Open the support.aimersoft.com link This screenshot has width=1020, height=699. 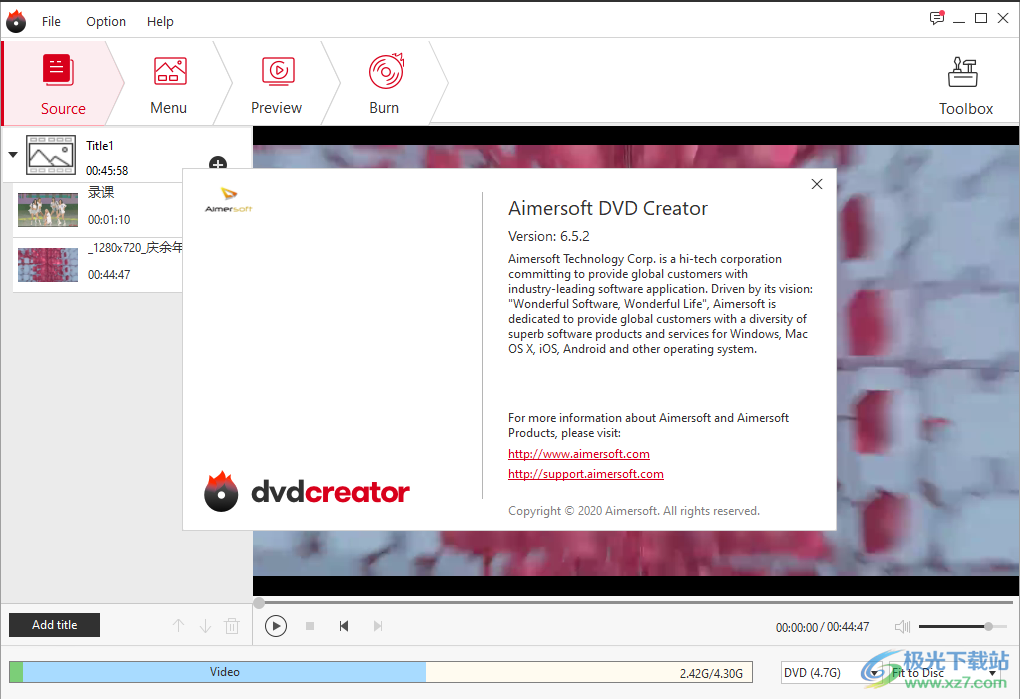(x=586, y=474)
